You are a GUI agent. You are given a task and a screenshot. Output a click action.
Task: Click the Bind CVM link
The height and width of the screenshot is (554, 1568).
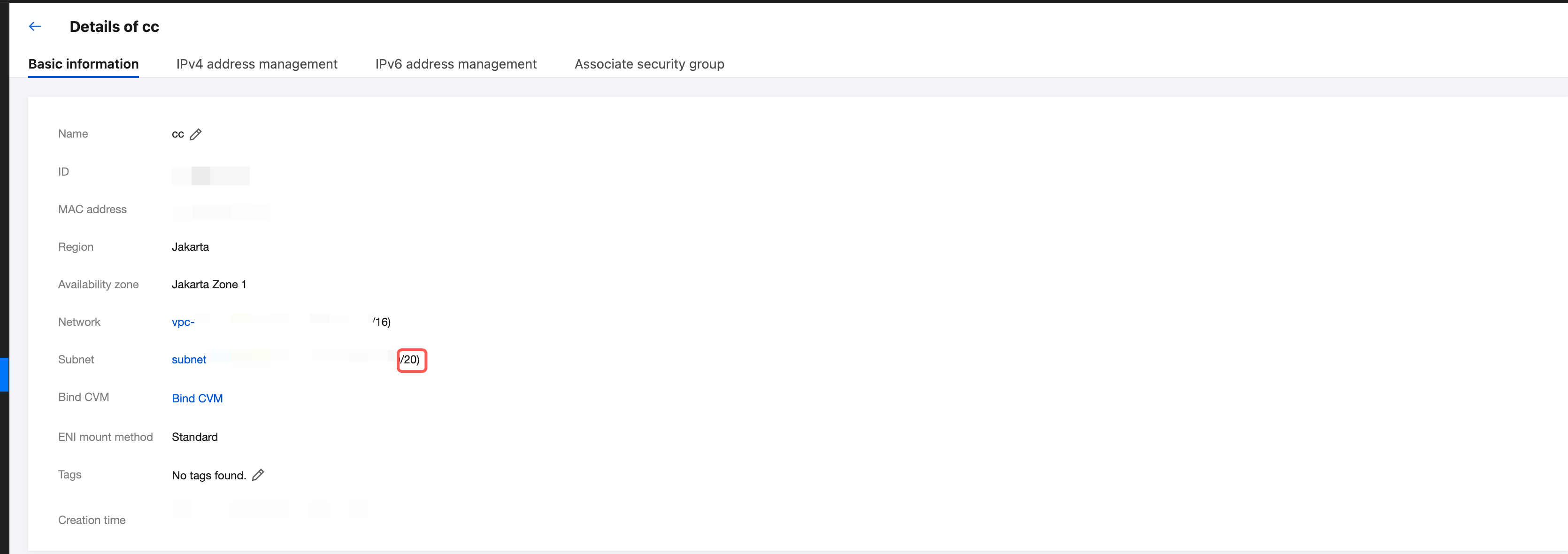point(197,398)
